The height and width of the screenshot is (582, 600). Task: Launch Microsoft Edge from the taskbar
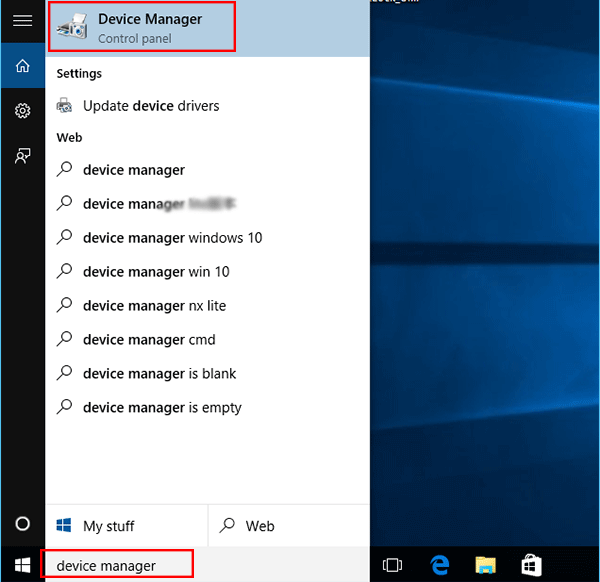[440, 565]
